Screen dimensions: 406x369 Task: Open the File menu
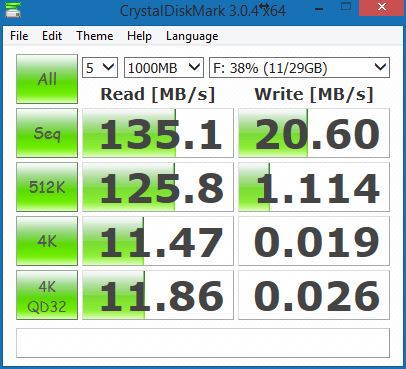(x=19, y=36)
